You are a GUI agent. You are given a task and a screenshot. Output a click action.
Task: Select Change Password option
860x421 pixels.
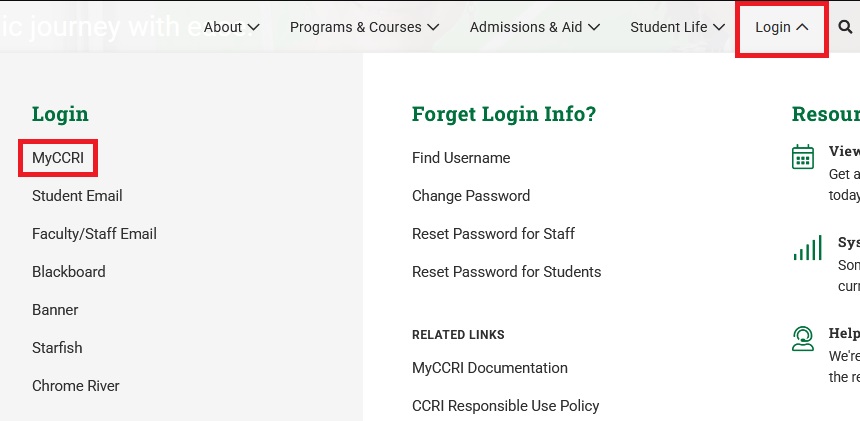pyautogui.click(x=471, y=196)
